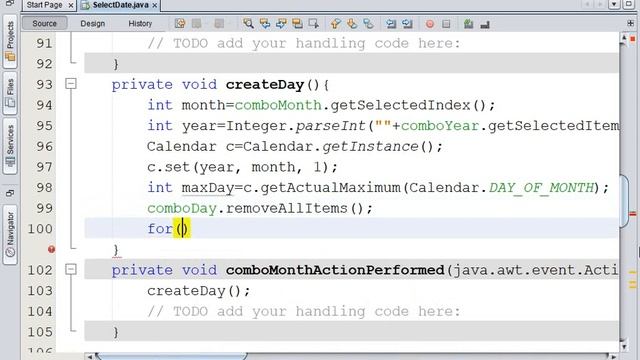The width and height of the screenshot is (640, 360).
Task: Open the Projects side panel
Action: click(x=10, y=41)
